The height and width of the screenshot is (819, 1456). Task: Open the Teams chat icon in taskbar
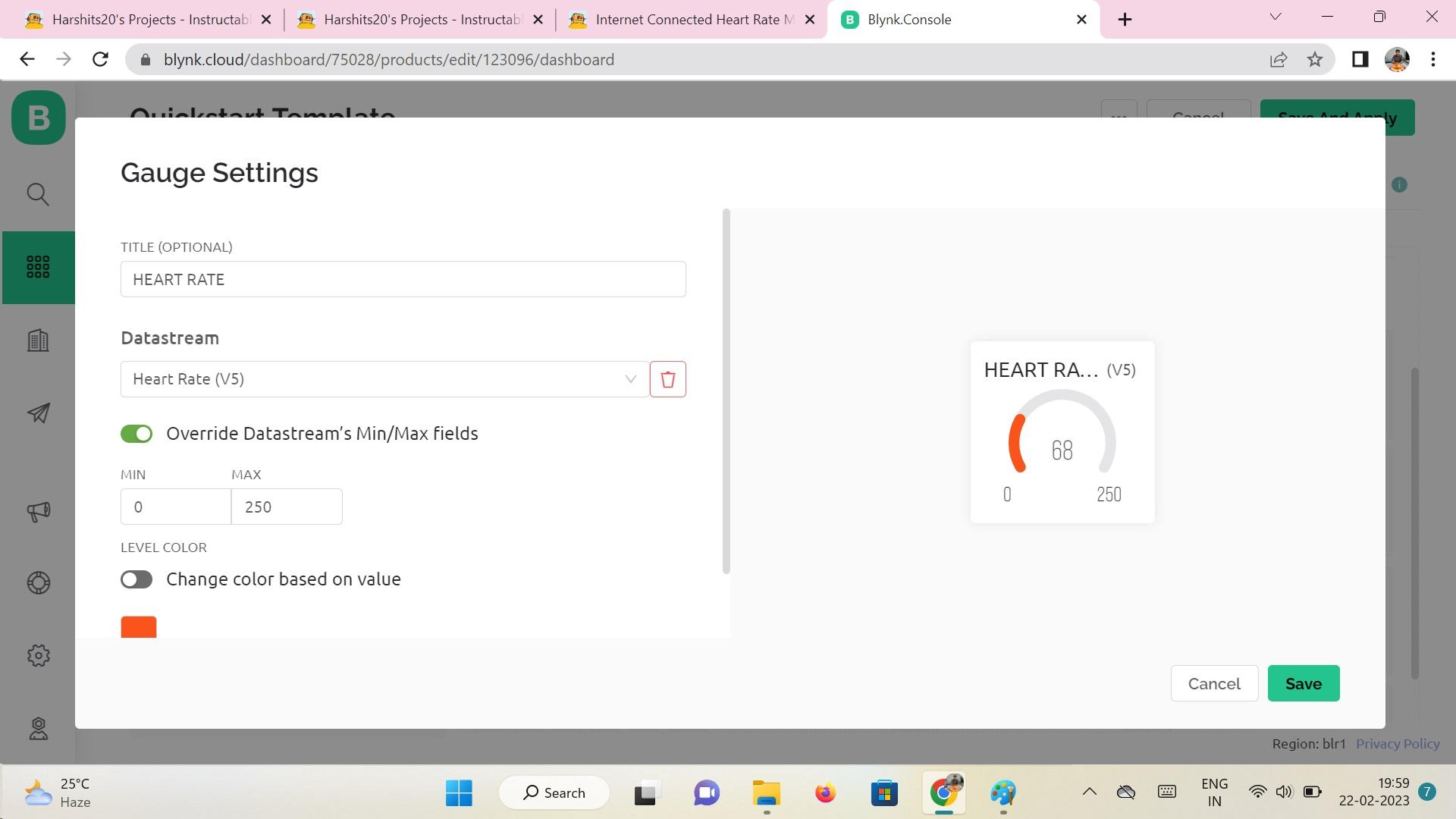coord(707,792)
